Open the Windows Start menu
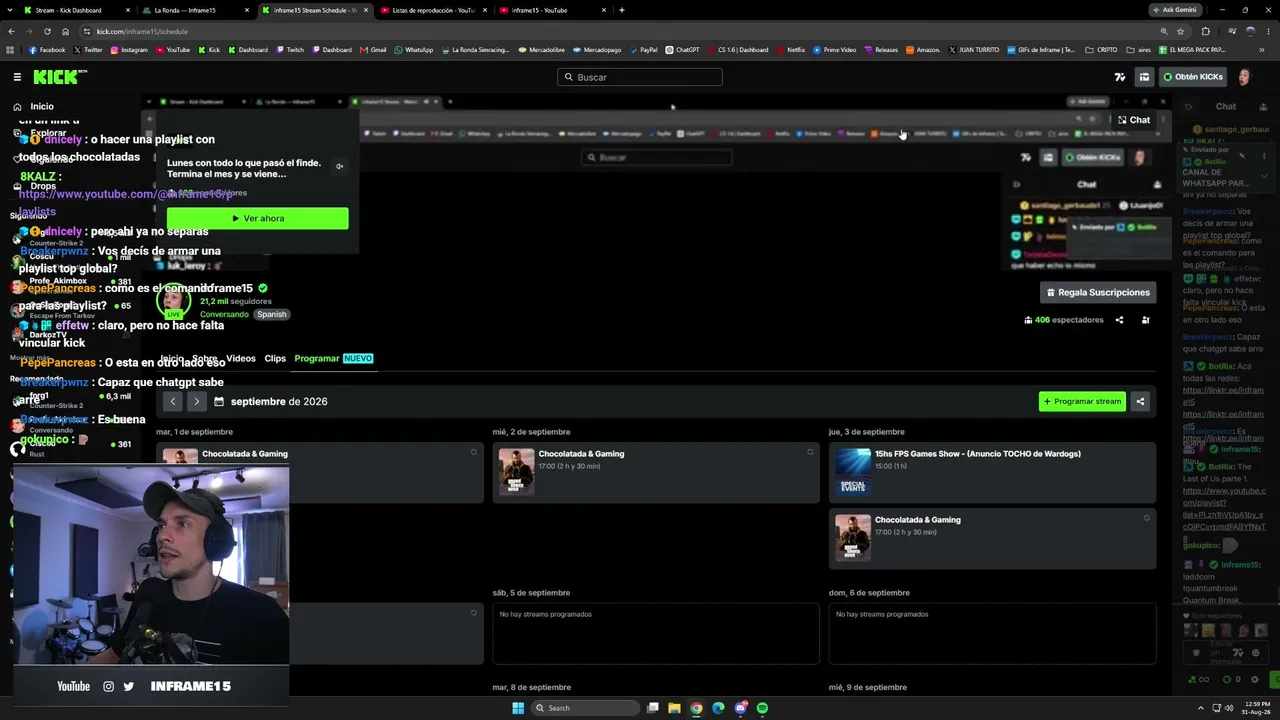Screen dimensions: 1280x720 [518, 708]
